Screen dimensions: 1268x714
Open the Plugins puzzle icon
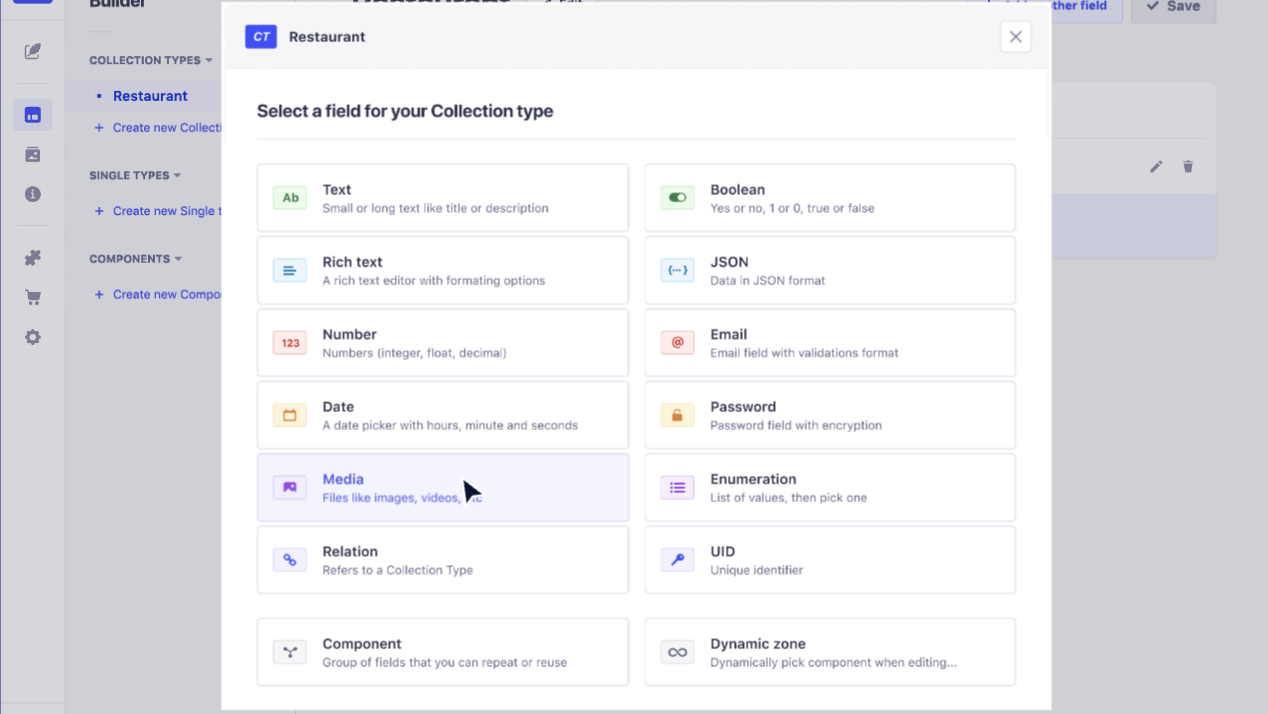[32, 256]
